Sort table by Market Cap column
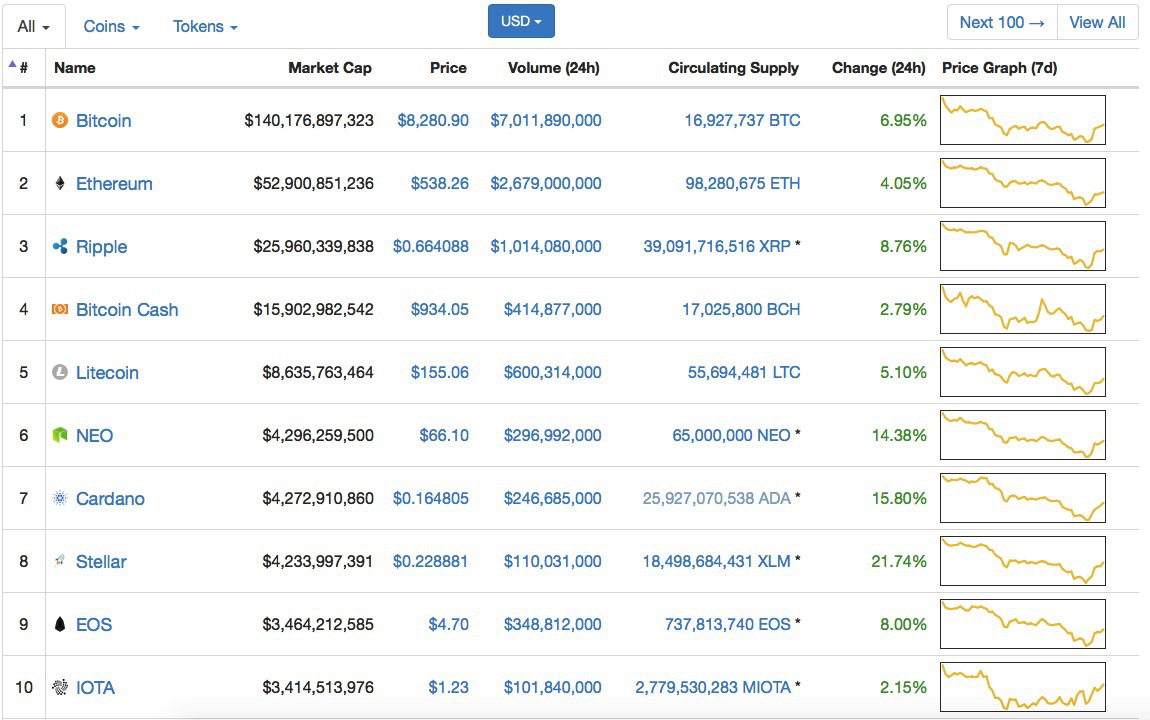 (x=329, y=68)
